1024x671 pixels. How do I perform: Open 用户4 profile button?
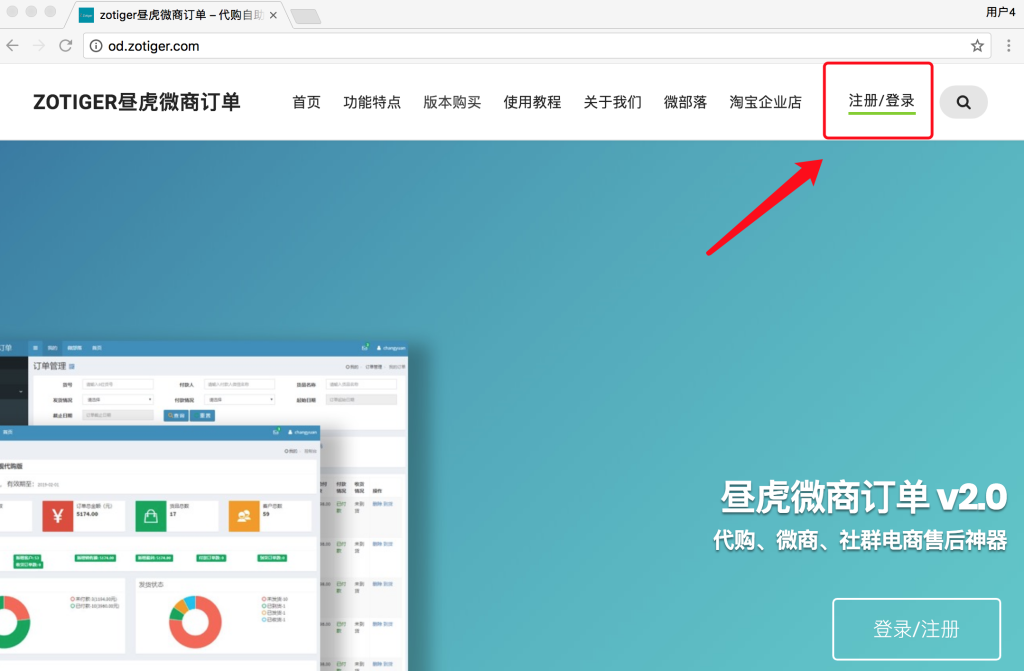[1000, 12]
